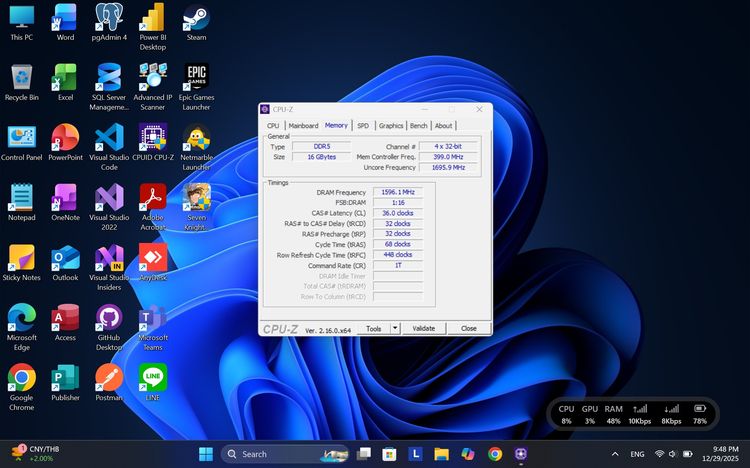Image resolution: width=750 pixels, height=468 pixels.
Task: Switch to the SPD tab
Action: point(363,126)
